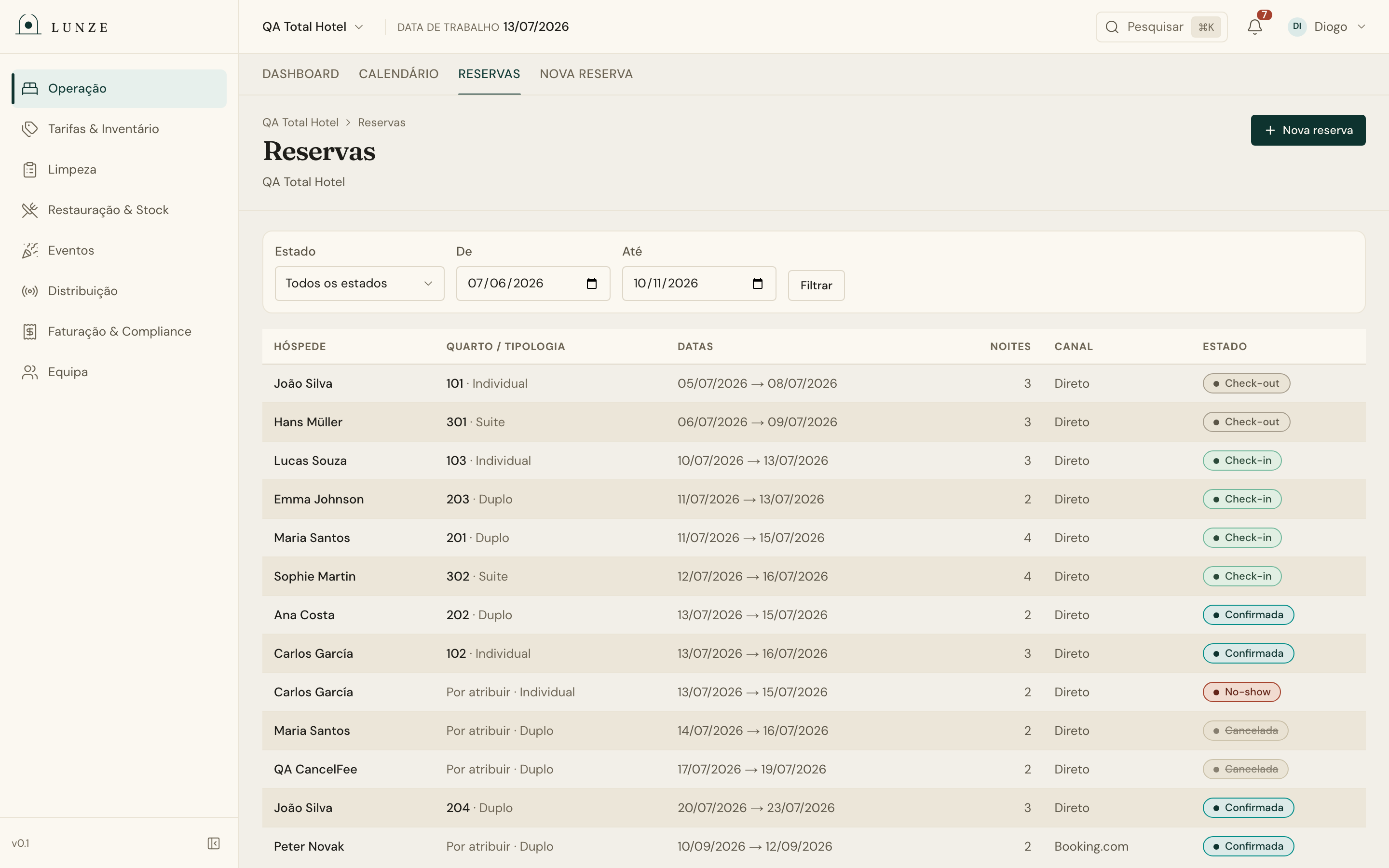
Task: Collapse the sidebar using the panel icon
Action: 214,843
